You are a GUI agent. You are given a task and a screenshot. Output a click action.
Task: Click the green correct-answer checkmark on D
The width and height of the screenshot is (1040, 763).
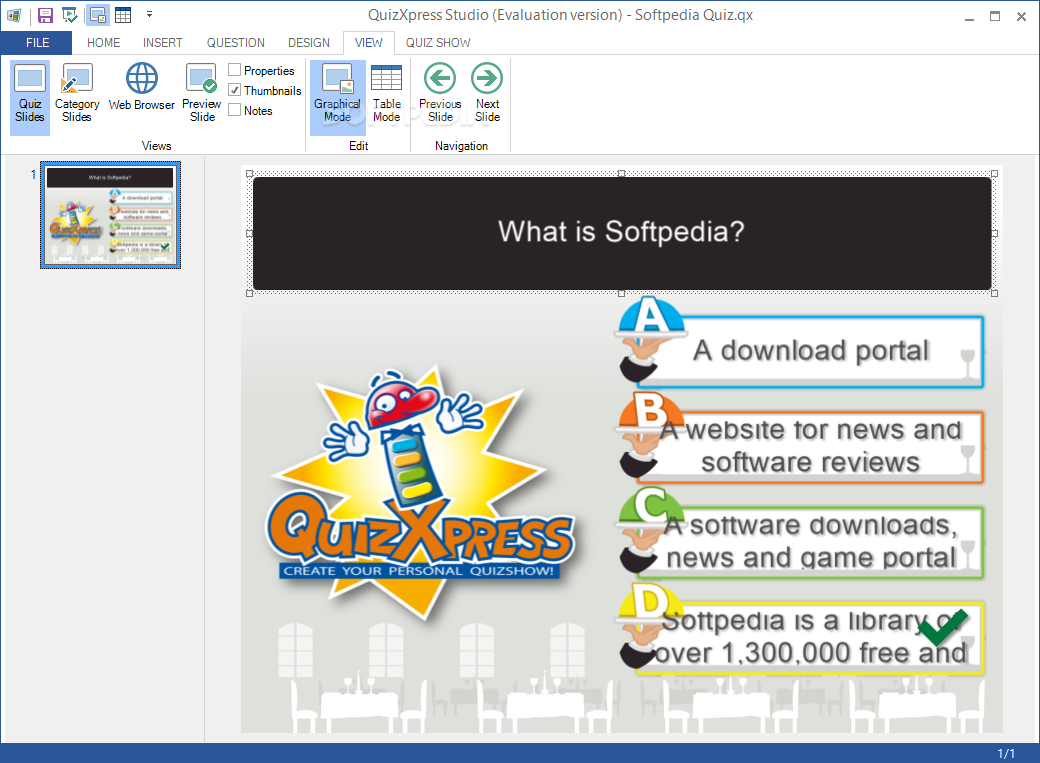click(x=942, y=627)
